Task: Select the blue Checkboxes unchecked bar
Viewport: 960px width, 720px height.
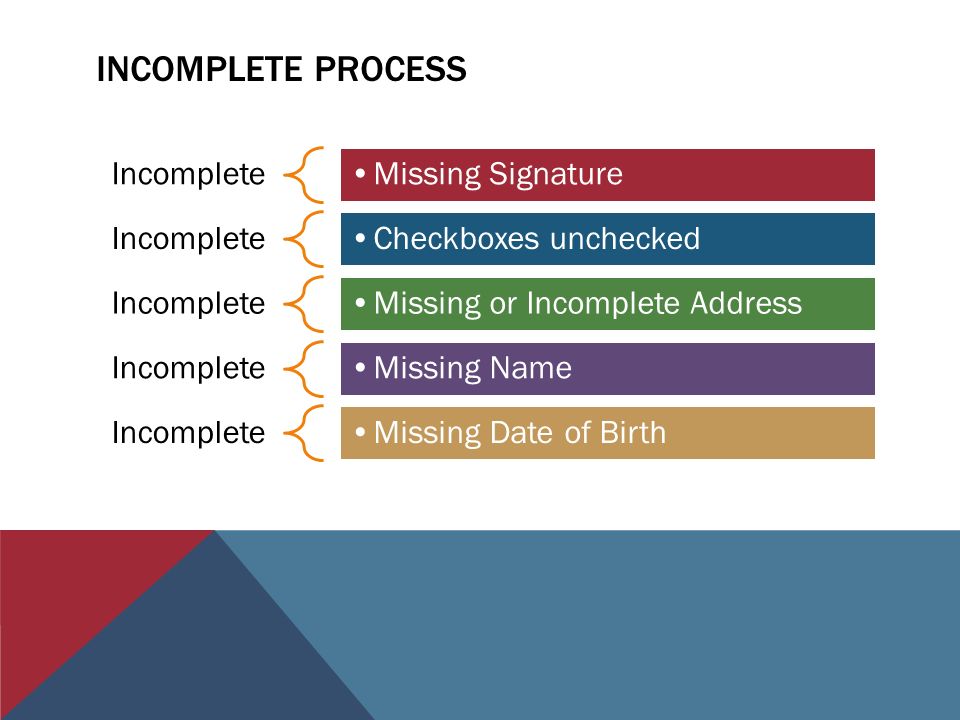Action: coord(607,239)
